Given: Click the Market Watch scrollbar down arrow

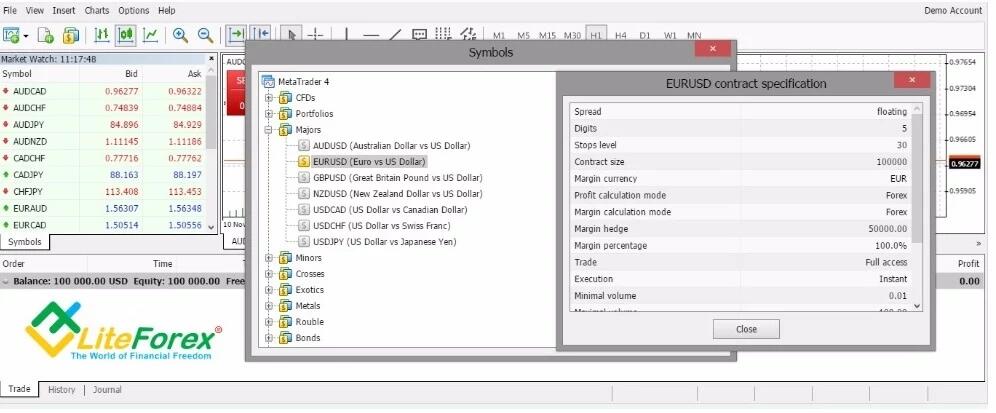Looking at the screenshot, I should point(212,227).
